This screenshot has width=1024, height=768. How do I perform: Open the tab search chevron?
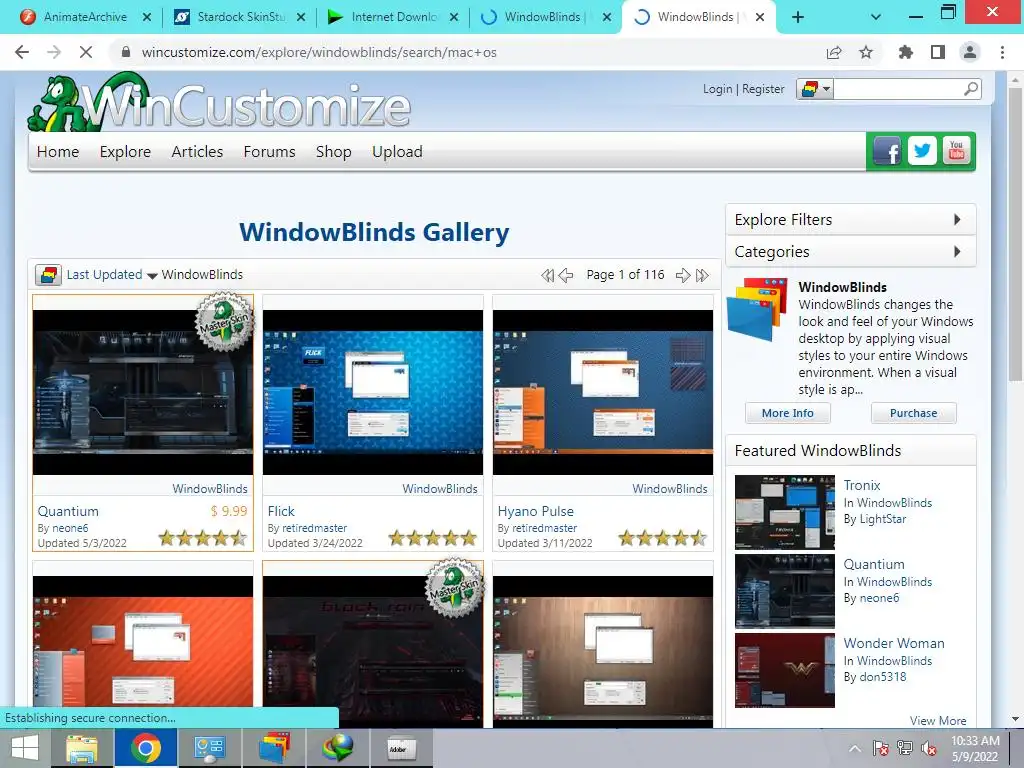pyautogui.click(x=876, y=17)
